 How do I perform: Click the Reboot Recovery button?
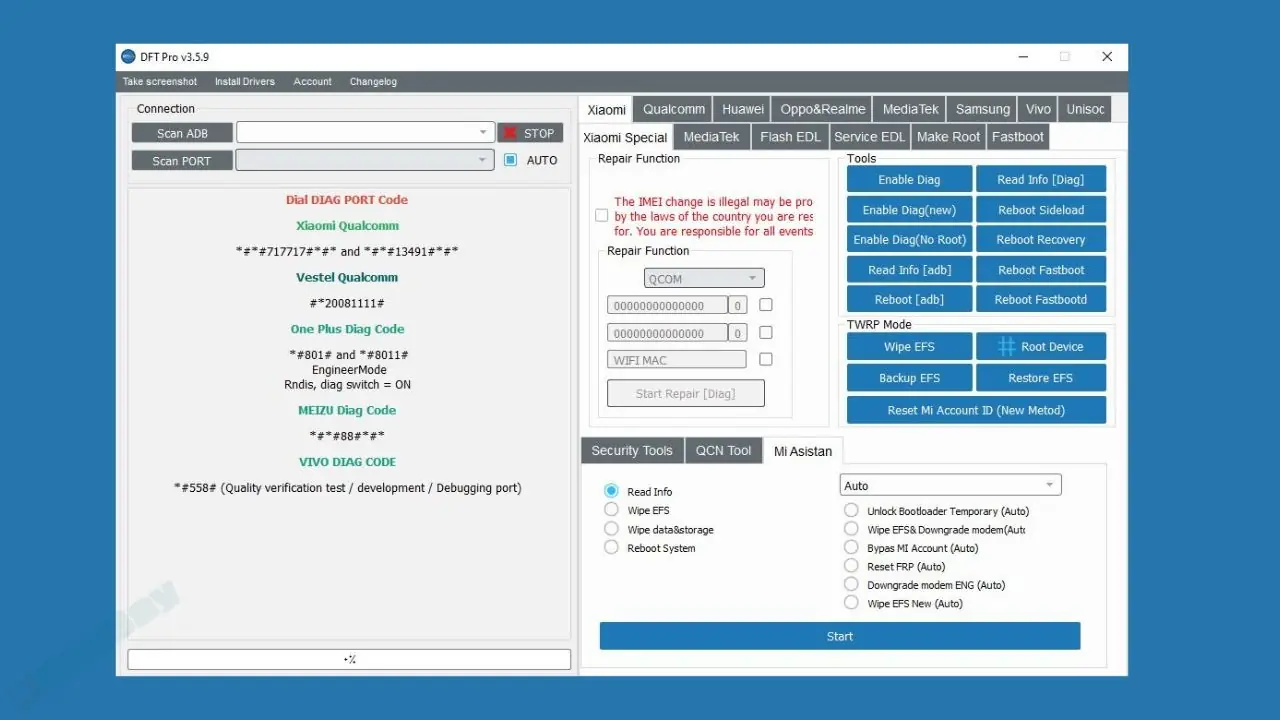point(1041,240)
